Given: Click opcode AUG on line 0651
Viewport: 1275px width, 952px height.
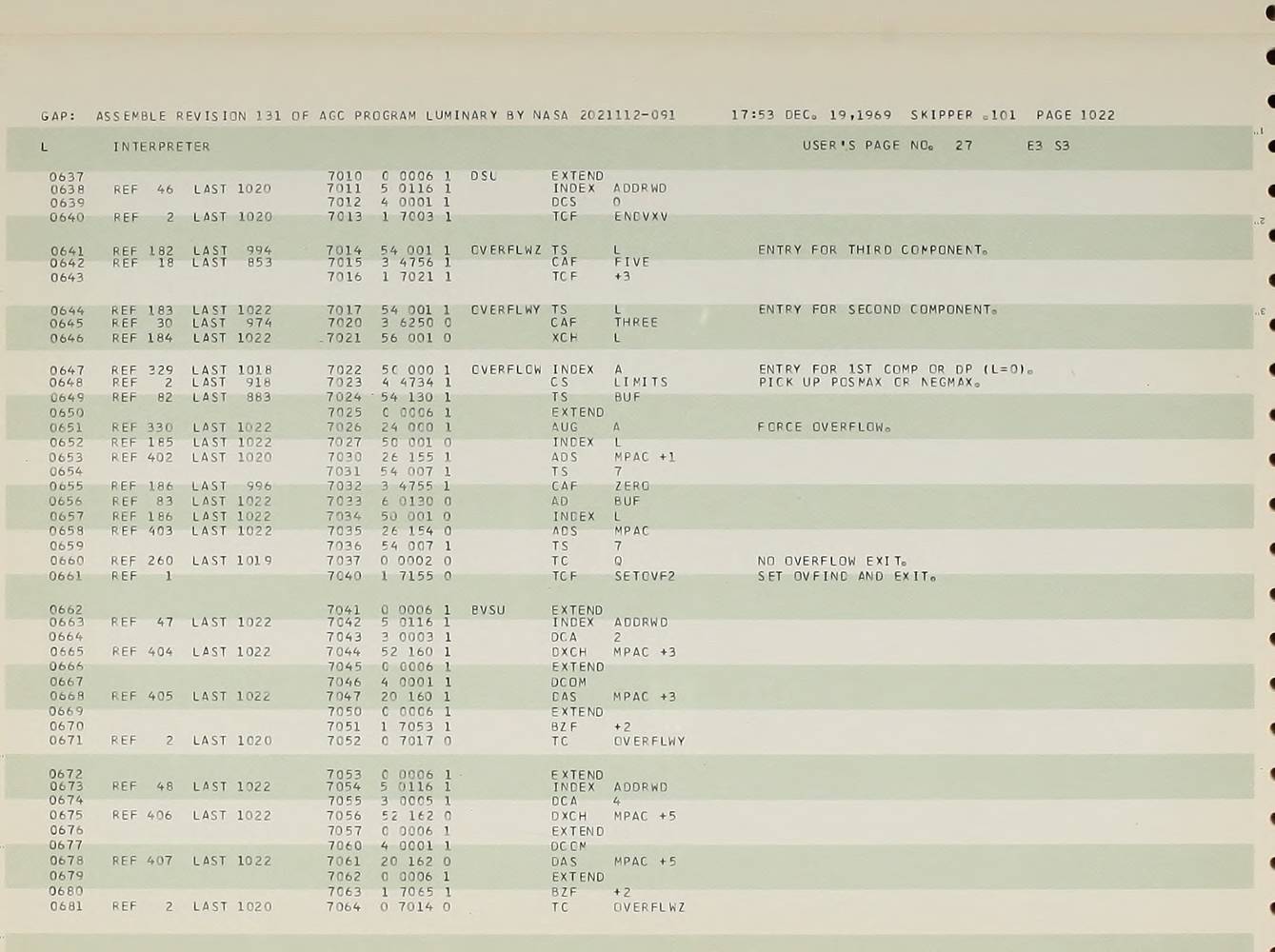Looking at the screenshot, I should [565, 427].
